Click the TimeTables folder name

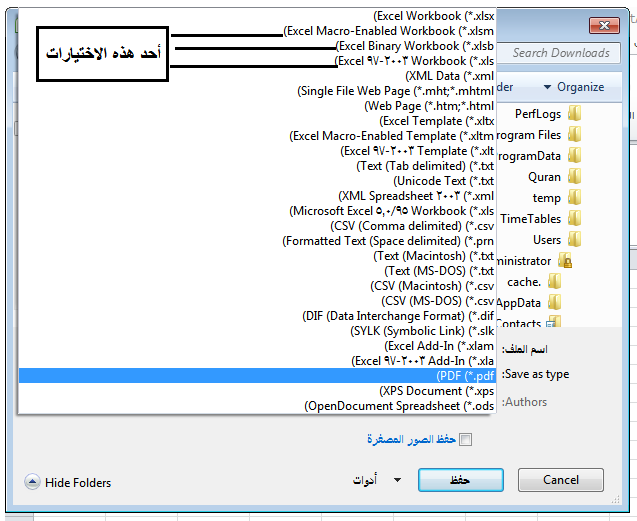point(531,219)
